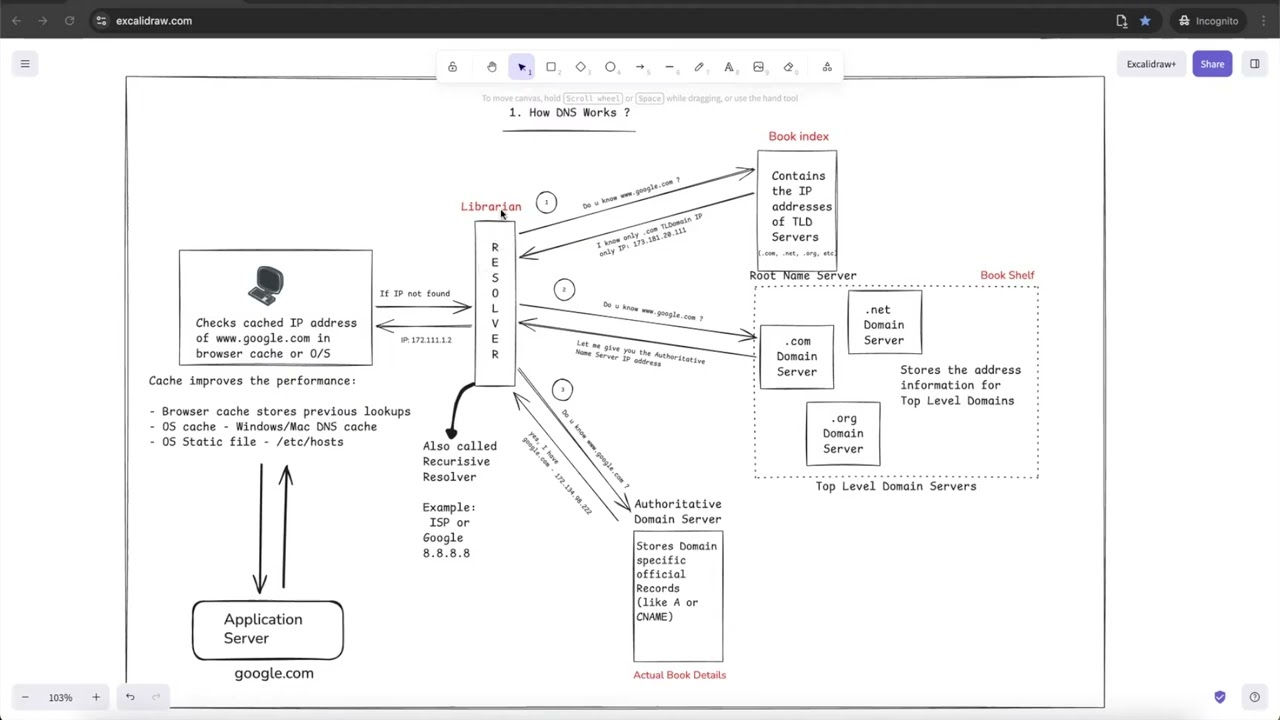Reset zoom at 103% indicator

click(60, 697)
